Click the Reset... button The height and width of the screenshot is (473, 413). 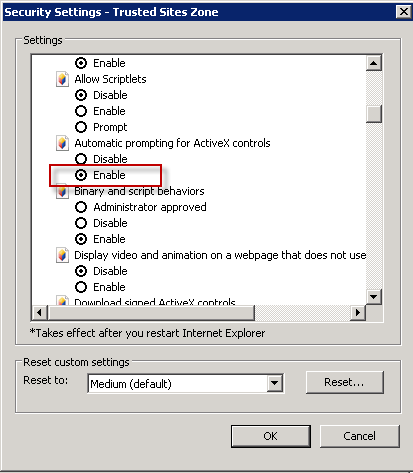click(x=345, y=382)
